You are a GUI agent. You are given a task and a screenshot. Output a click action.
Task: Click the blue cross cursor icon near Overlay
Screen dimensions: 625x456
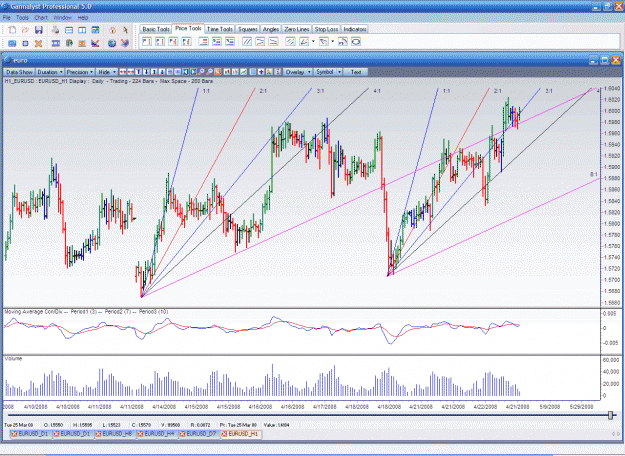click(x=261, y=72)
